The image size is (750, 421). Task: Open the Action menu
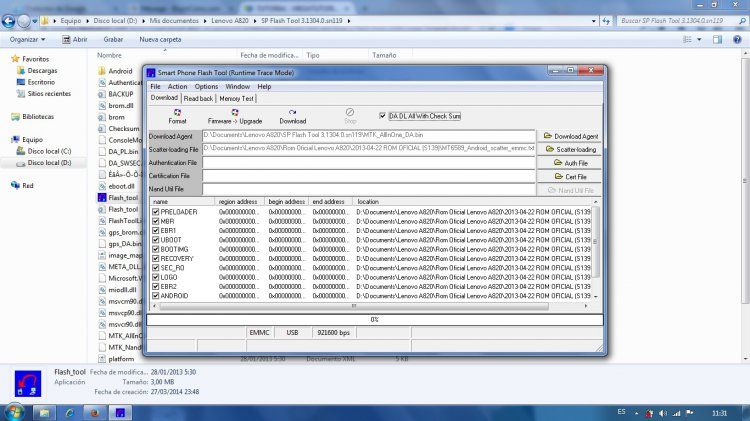177,87
